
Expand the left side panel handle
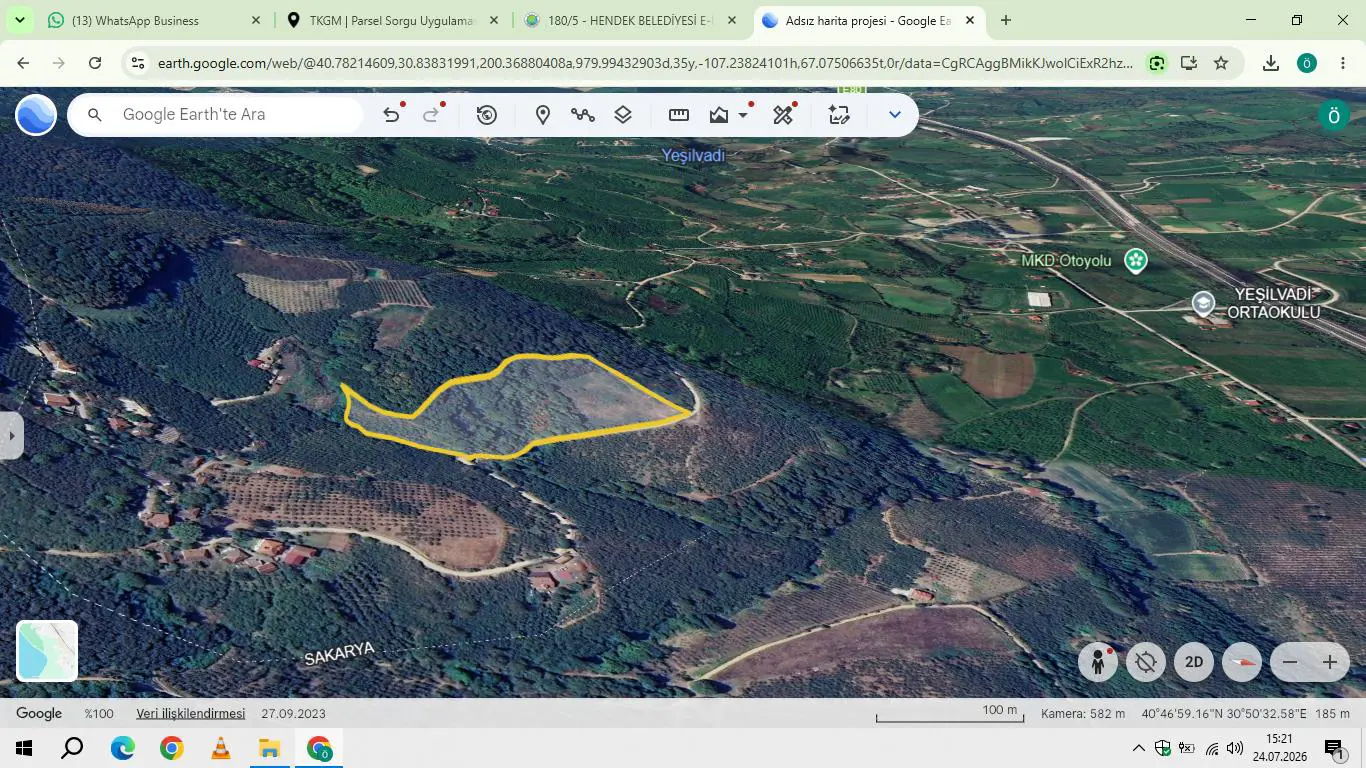[11, 436]
